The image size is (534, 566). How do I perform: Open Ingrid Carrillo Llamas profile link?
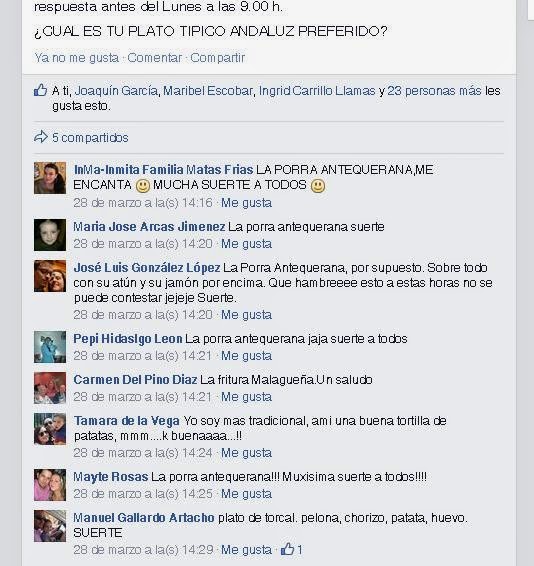pyautogui.click(x=317, y=91)
